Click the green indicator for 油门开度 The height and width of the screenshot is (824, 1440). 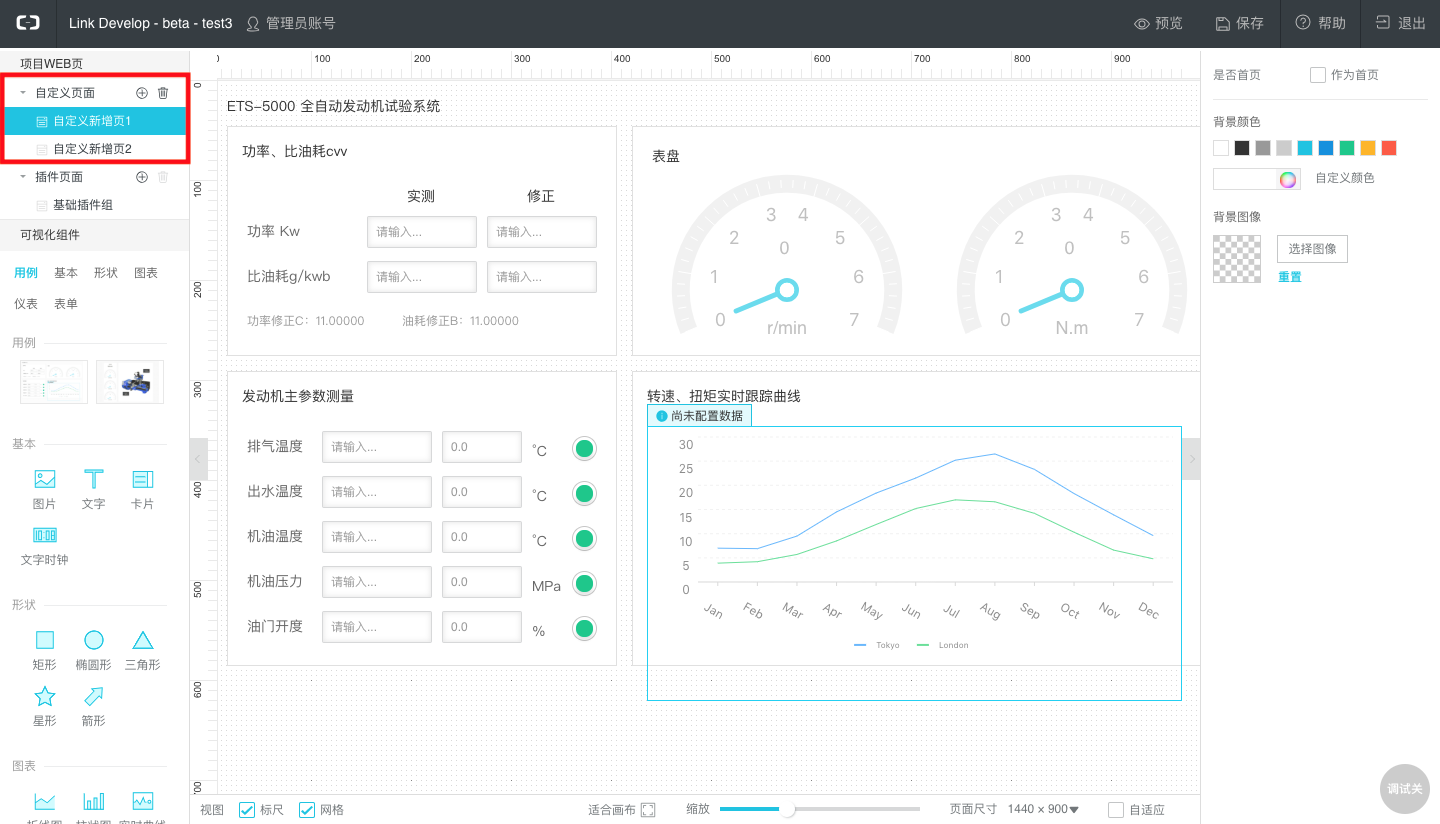point(585,628)
